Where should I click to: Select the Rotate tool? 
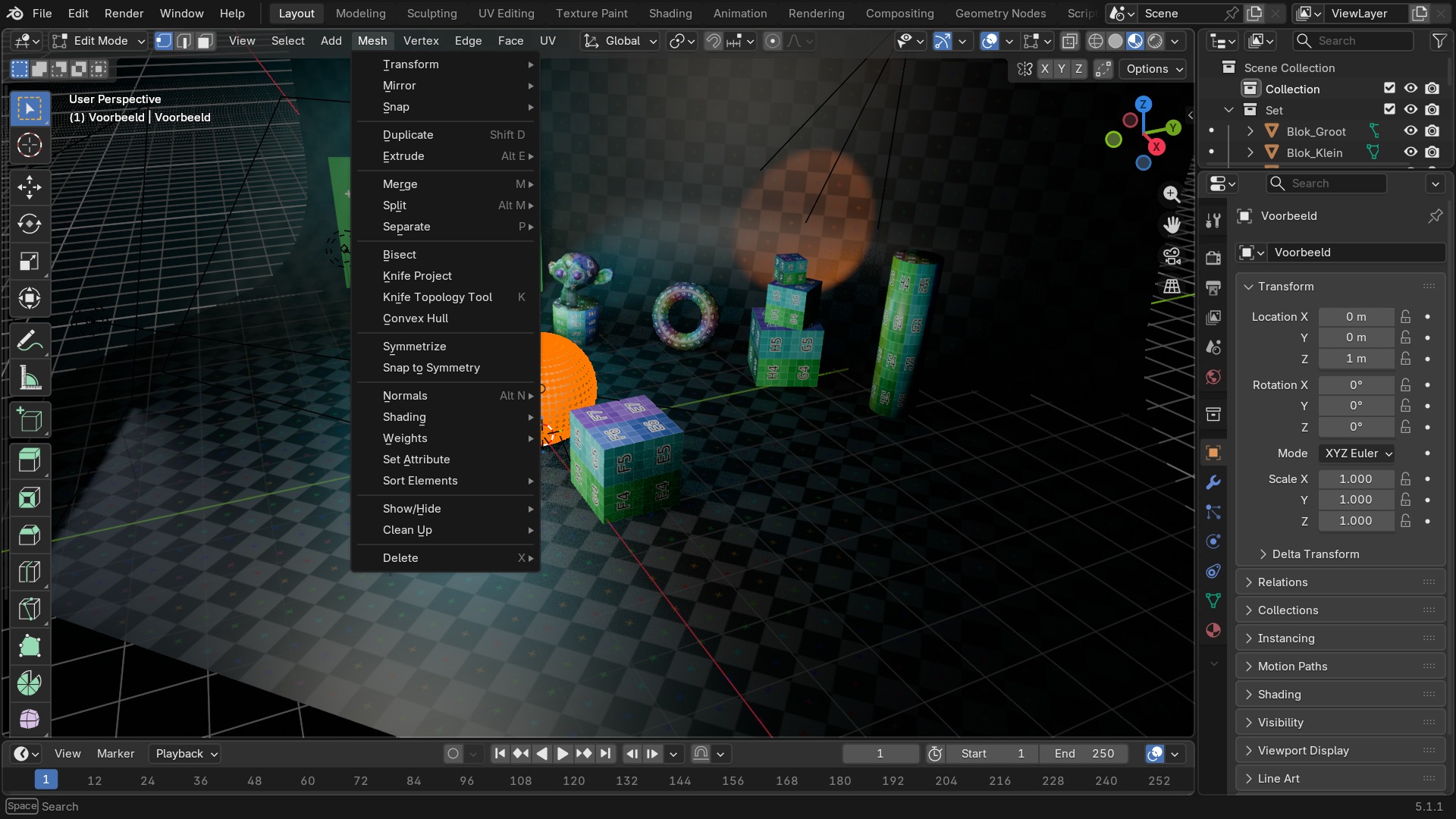coord(30,224)
